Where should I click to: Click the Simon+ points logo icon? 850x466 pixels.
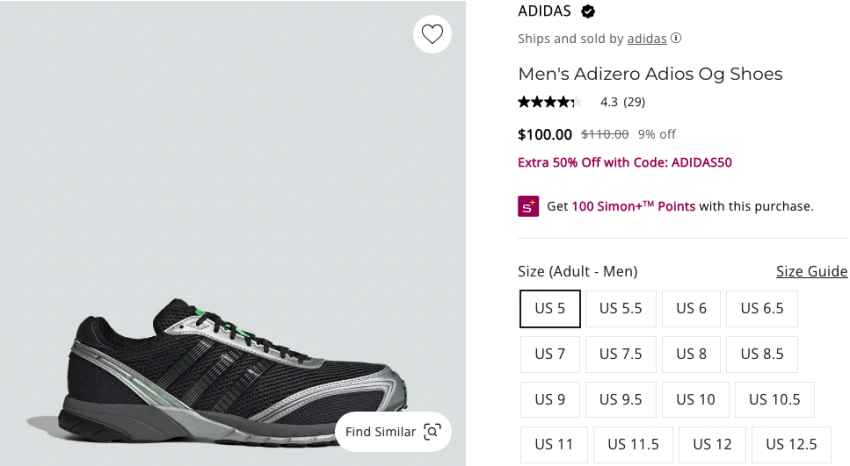(x=528, y=206)
